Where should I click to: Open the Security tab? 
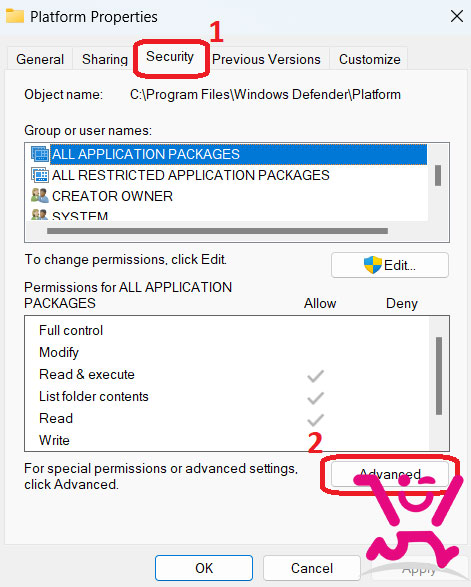170,57
